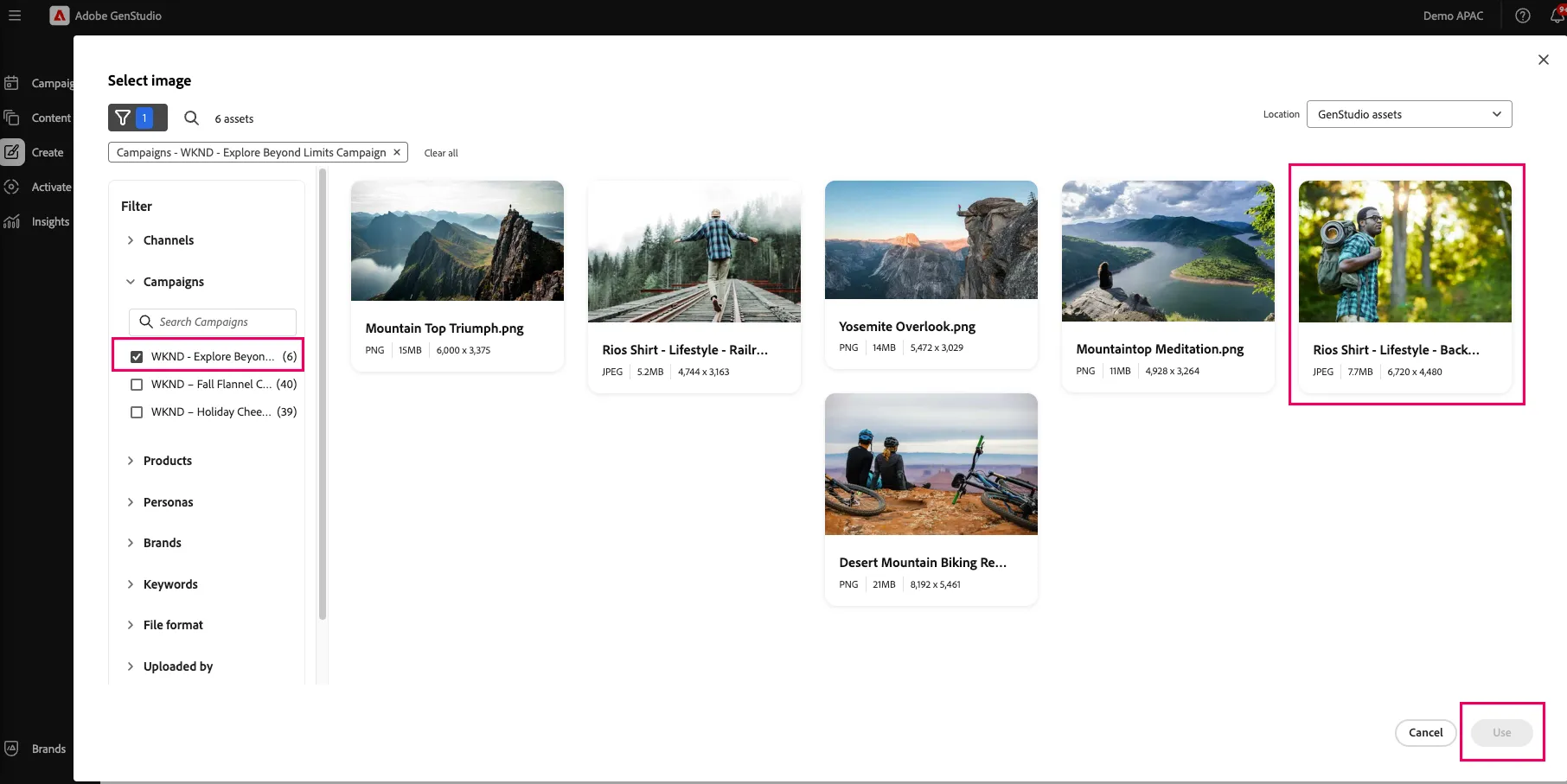Open Brands in the left sidebar
This screenshot has height=784, width=1567.
tap(36, 749)
